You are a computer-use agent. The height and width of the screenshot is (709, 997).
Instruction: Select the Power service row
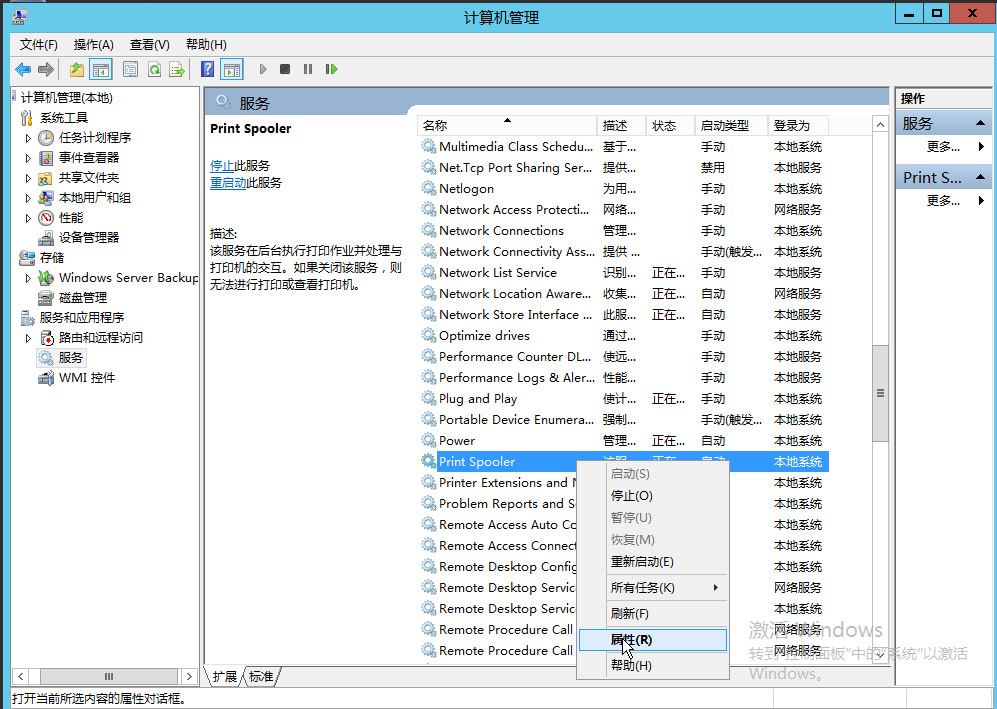point(623,441)
